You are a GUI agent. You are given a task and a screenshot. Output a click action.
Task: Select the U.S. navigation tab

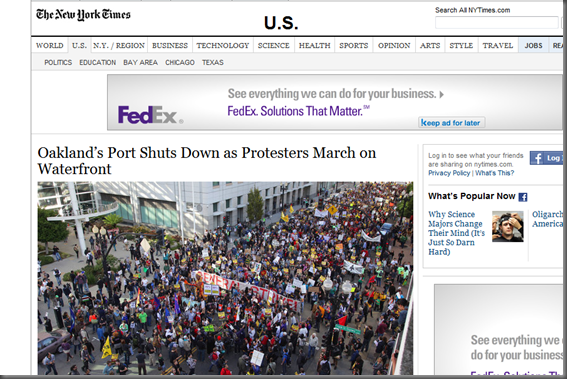79,46
